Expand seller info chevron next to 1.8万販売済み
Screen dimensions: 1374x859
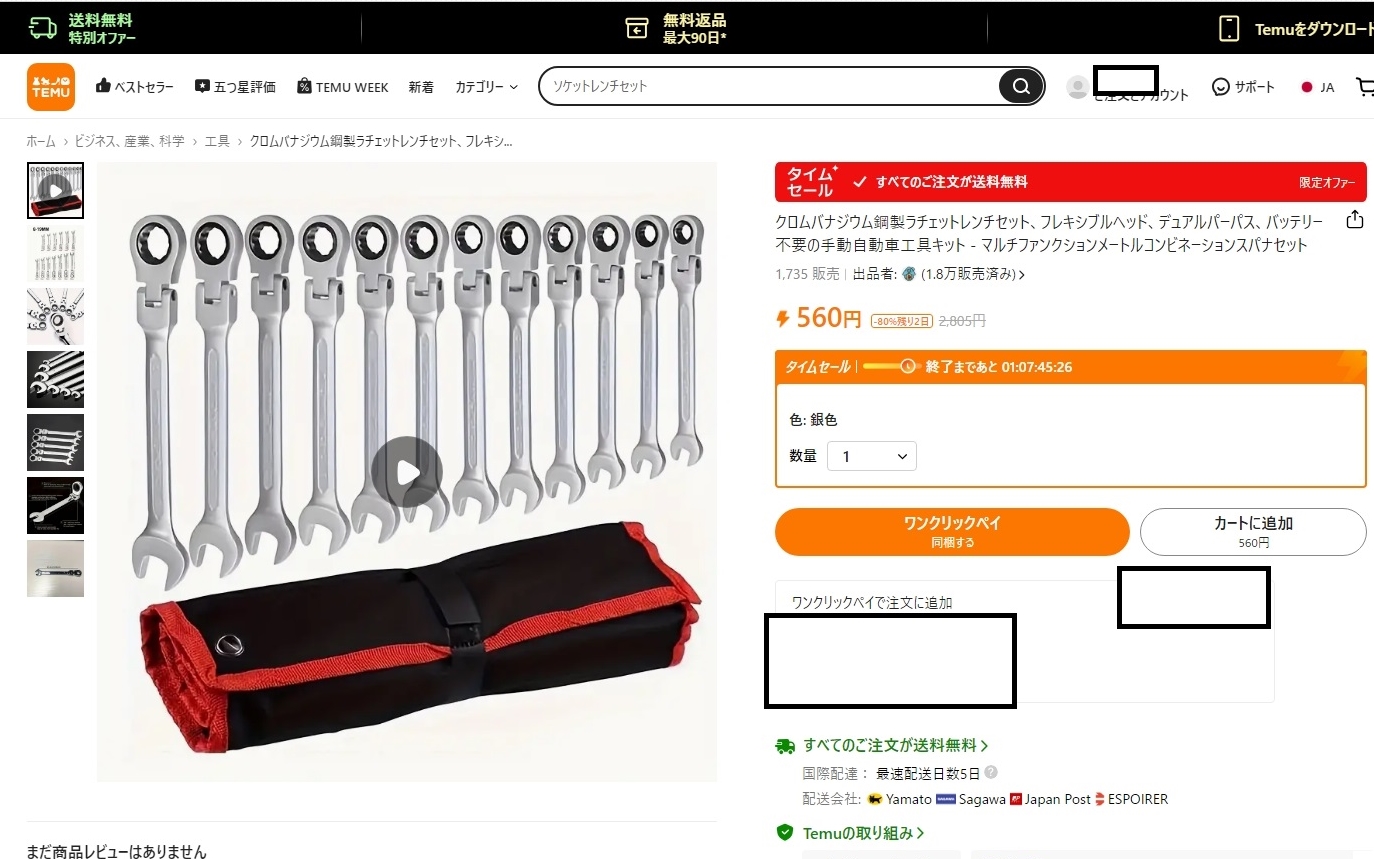pos(1021,274)
